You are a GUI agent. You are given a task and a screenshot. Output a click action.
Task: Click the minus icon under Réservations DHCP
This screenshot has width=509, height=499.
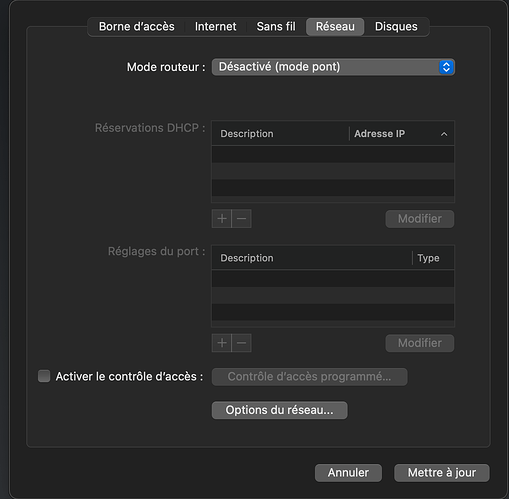[241, 219]
